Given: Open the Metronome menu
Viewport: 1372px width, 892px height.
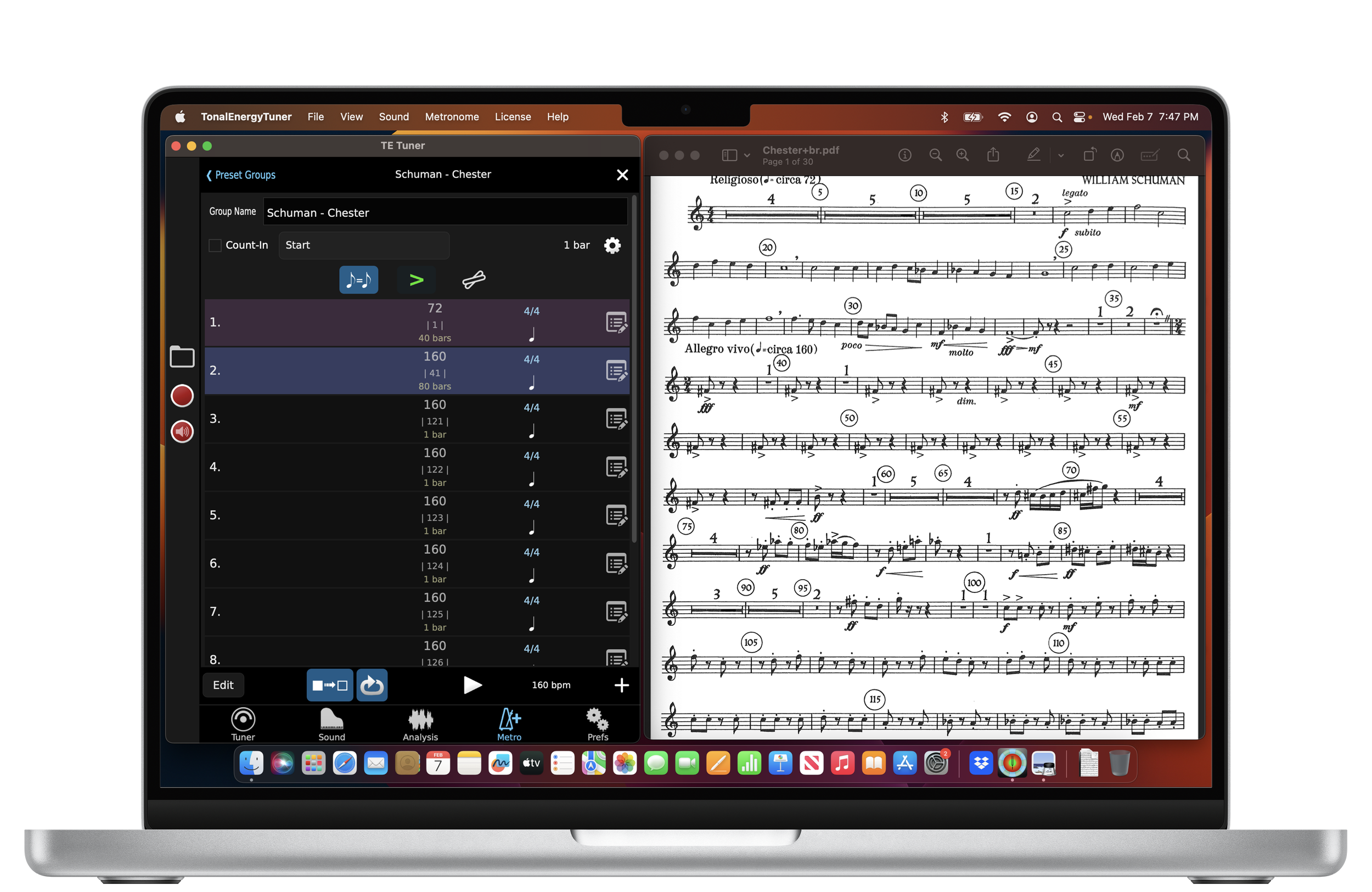Looking at the screenshot, I should point(452,117).
